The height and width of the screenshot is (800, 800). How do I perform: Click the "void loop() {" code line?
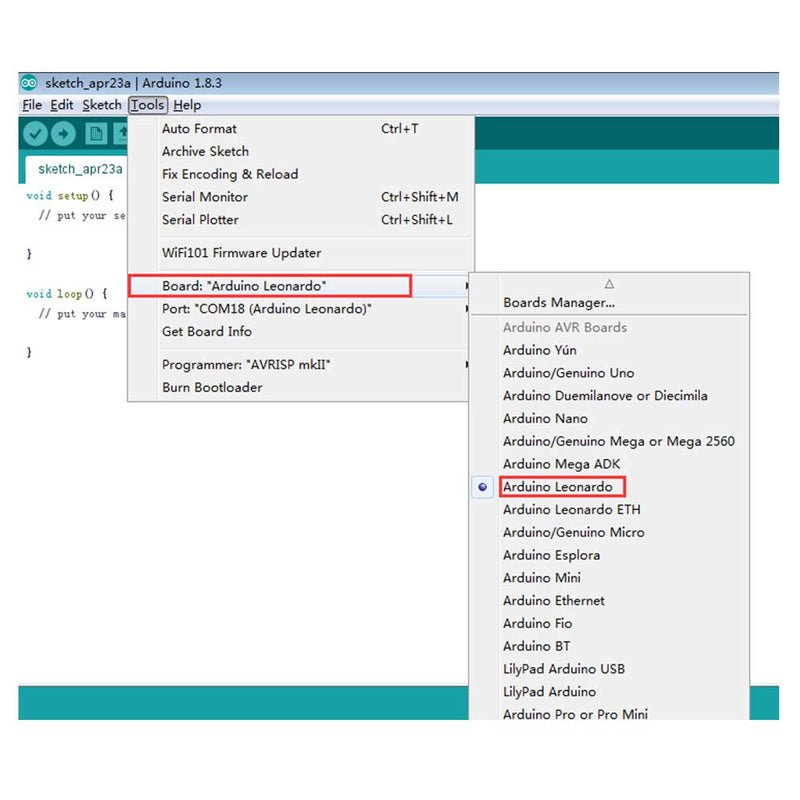(67, 294)
